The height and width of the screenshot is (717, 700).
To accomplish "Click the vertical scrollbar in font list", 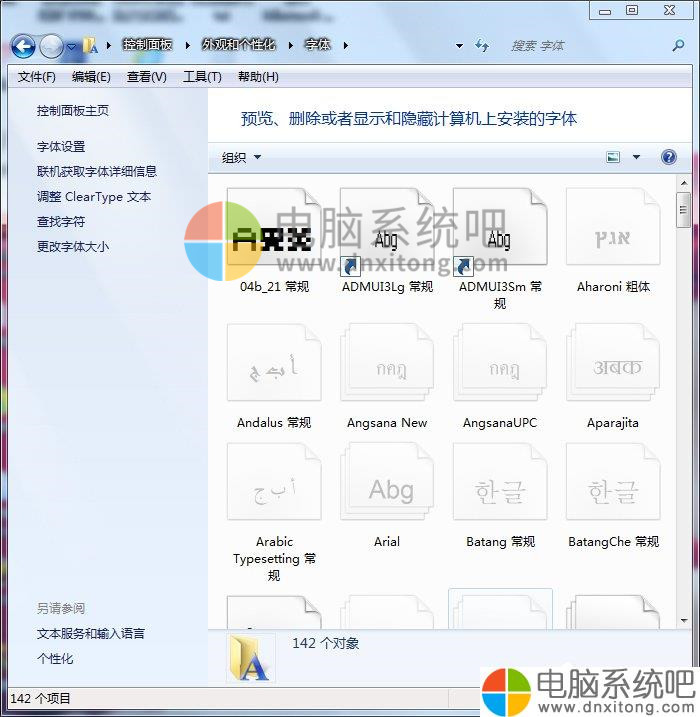I will 683,400.
